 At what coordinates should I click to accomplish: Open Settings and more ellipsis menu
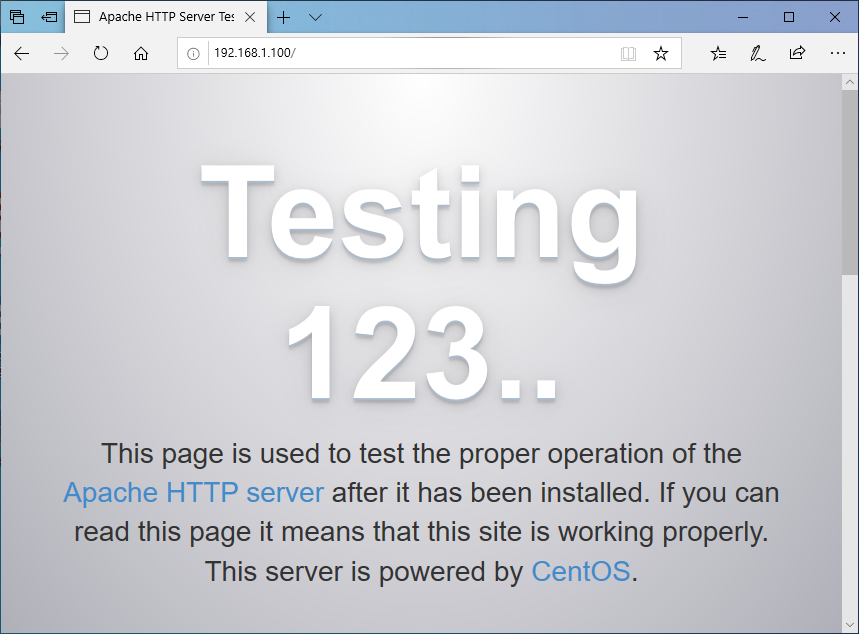(x=838, y=53)
